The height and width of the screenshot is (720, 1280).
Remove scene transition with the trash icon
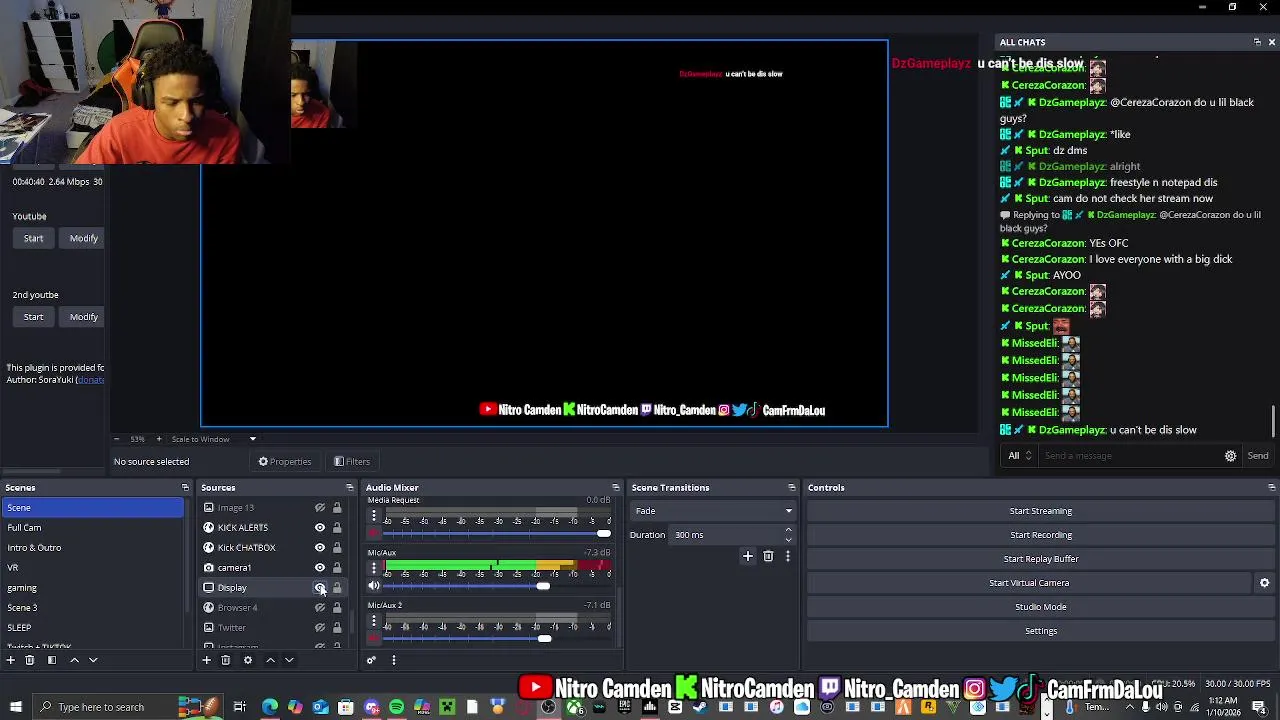tap(768, 556)
